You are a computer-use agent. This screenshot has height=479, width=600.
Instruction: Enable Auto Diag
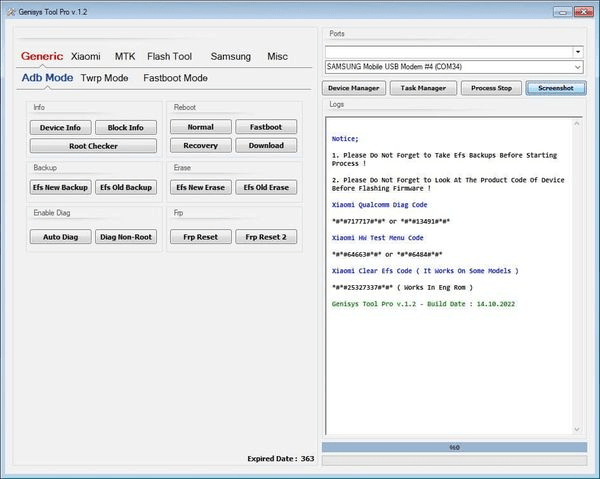click(60, 237)
